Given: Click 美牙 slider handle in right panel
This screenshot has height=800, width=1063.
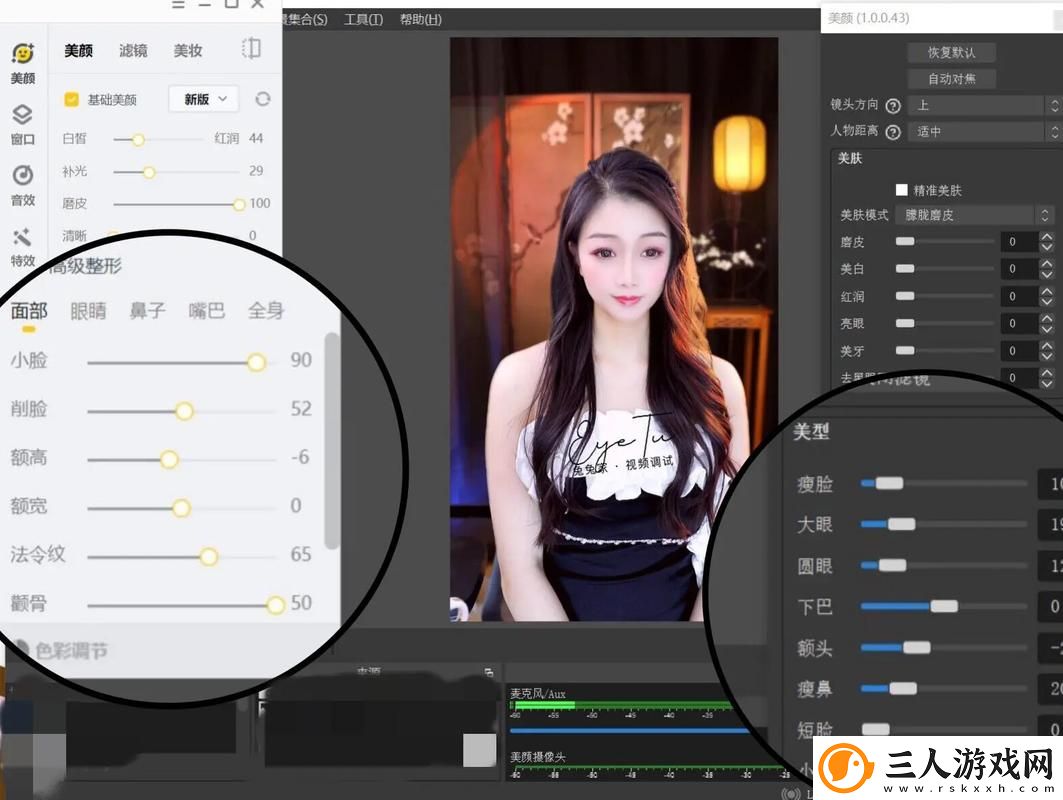Looking at the screenshot, I should click(x=905, y=350).
